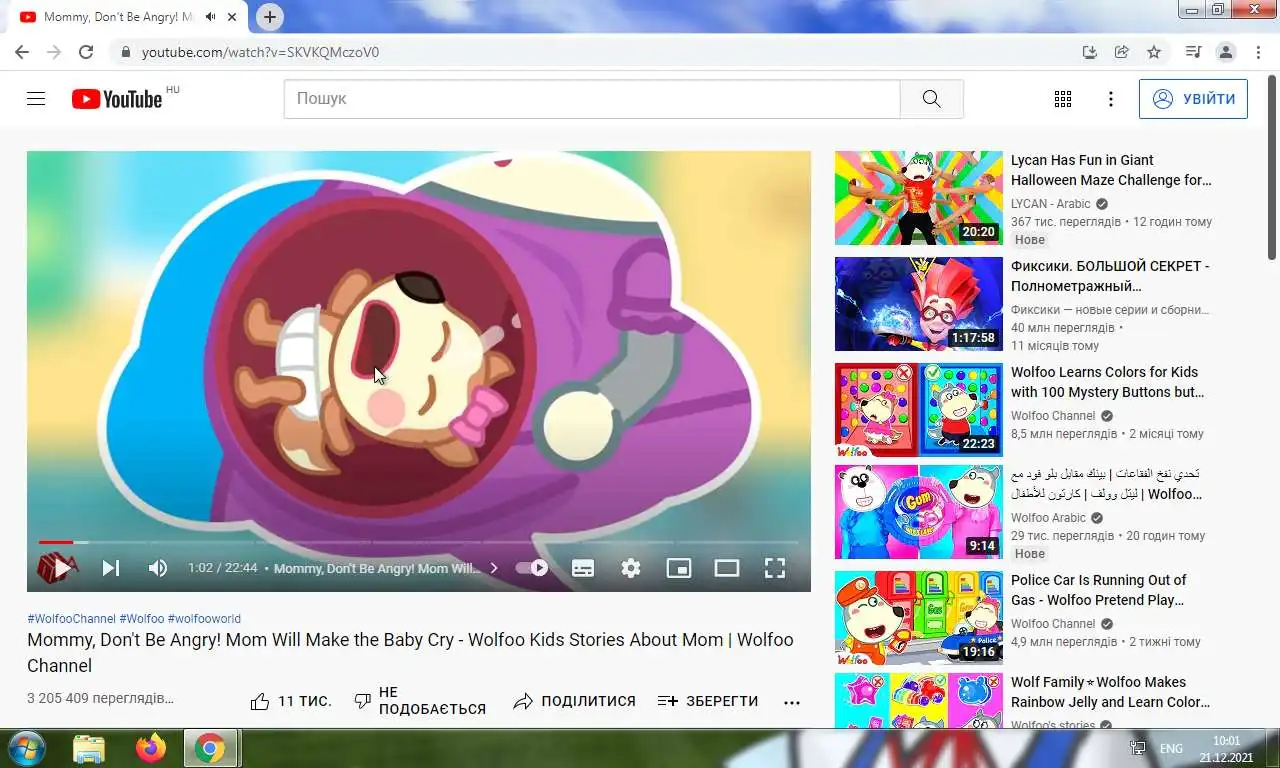Open Фиксики БОЛЬШОЙ СЕКРЕТ video title
1280x768 pixels.
[1110, 276]
